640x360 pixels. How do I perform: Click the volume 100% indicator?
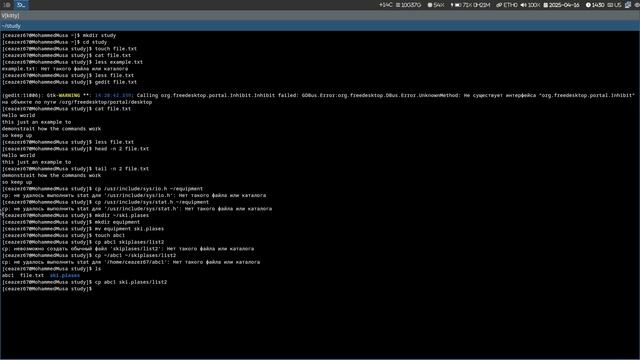point(530,5)
